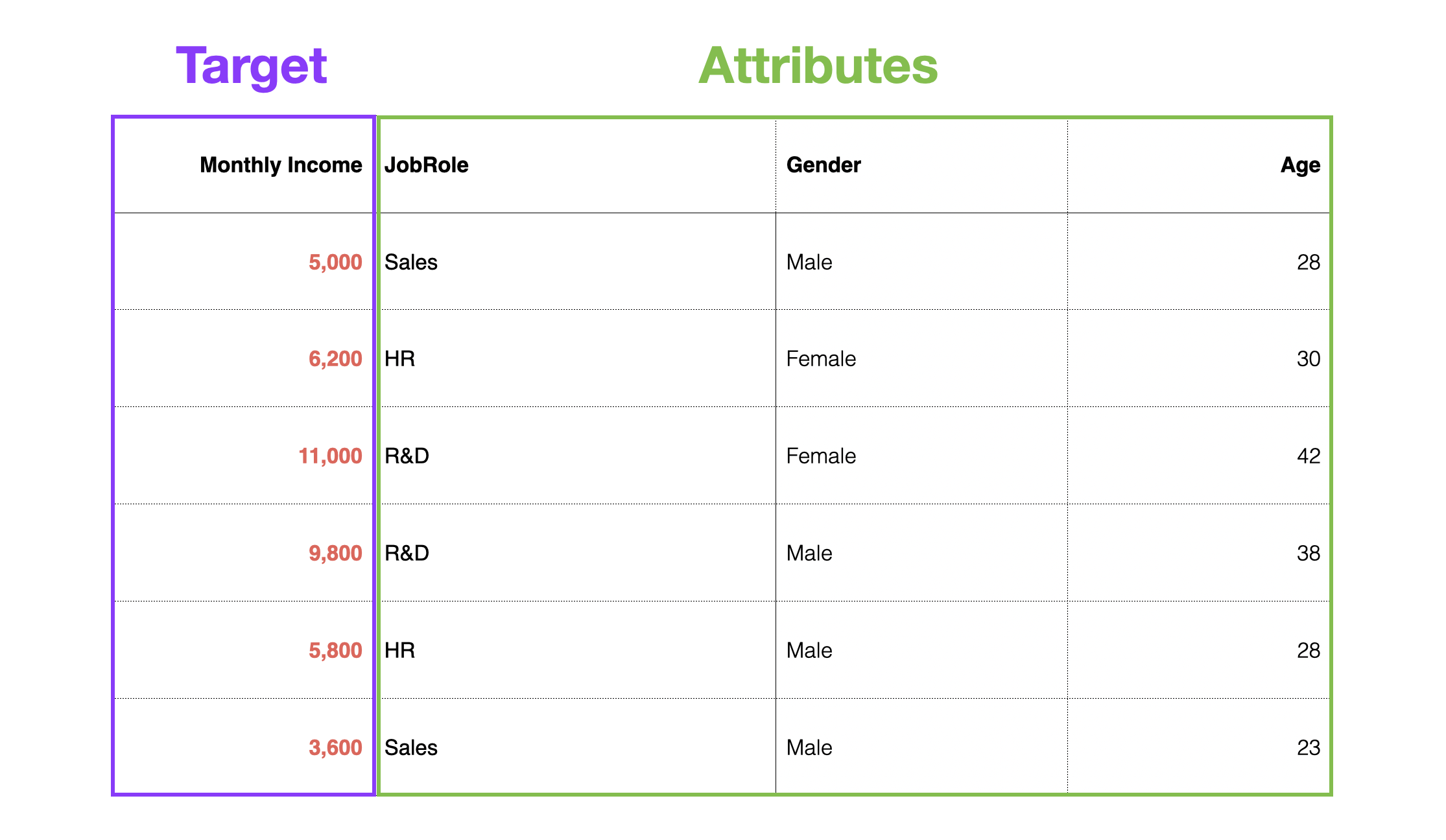This screenshot has height=840, width=1446.
Task: Click the green Attributes heading
Action: pyautogui.click(x=818, y=65)
